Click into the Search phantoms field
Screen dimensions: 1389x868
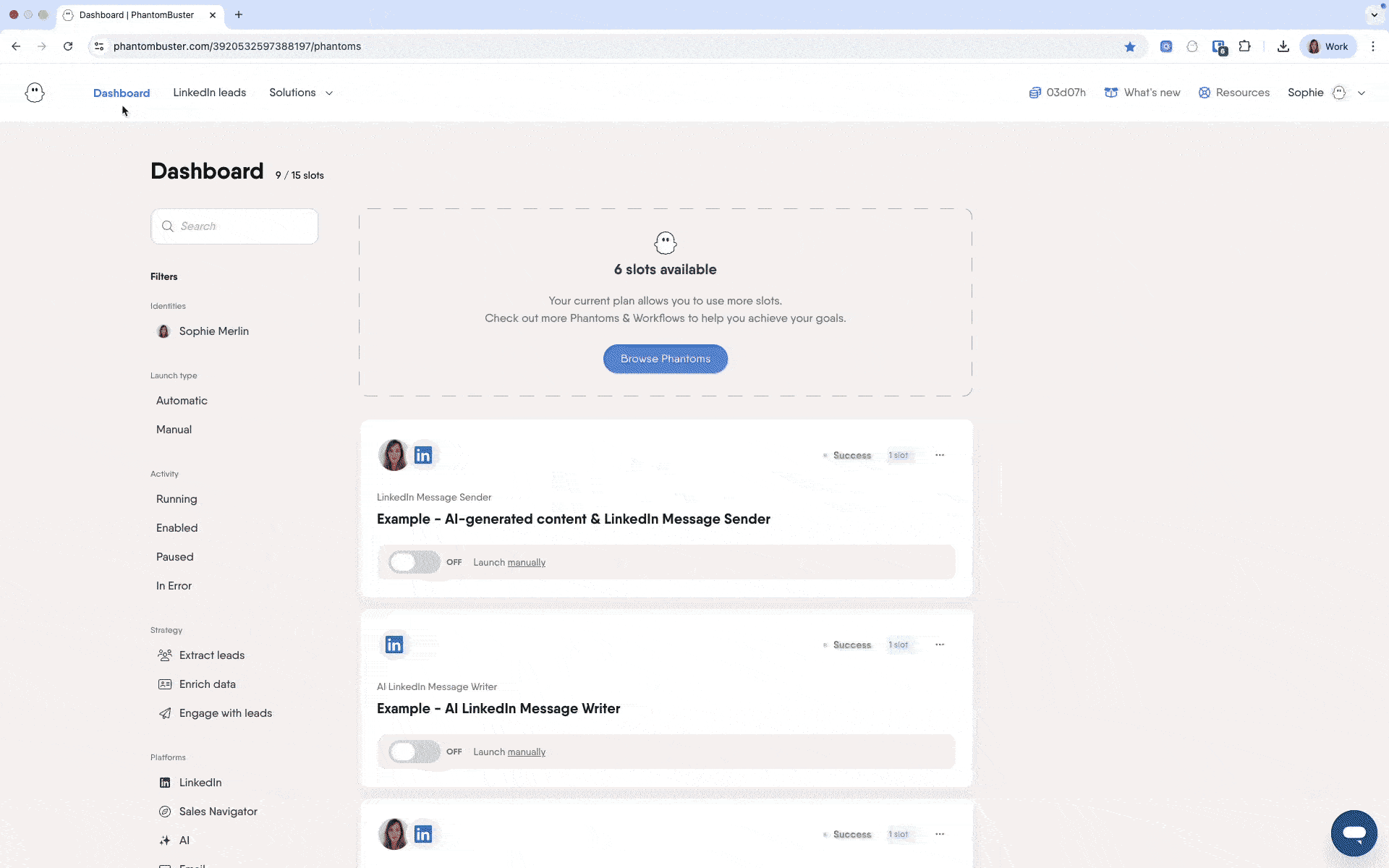234,226
